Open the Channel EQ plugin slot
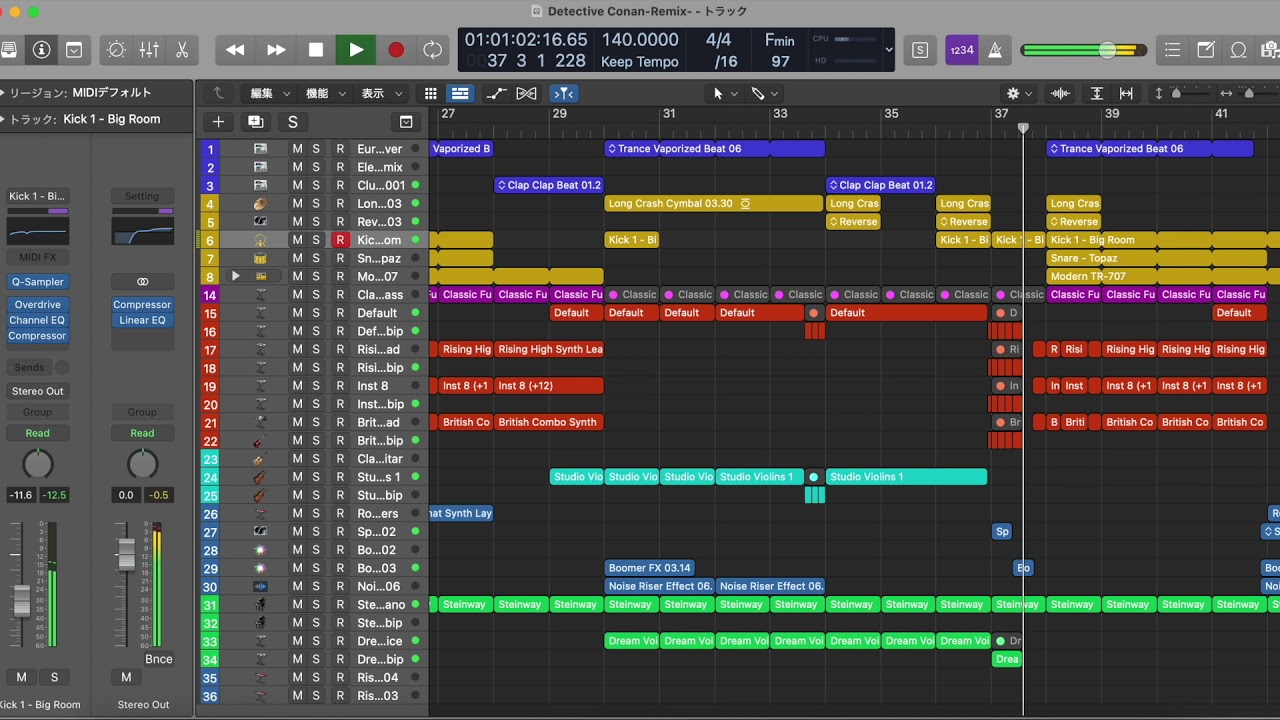Viewport: 1280px width, 720px height. [37, 320]
